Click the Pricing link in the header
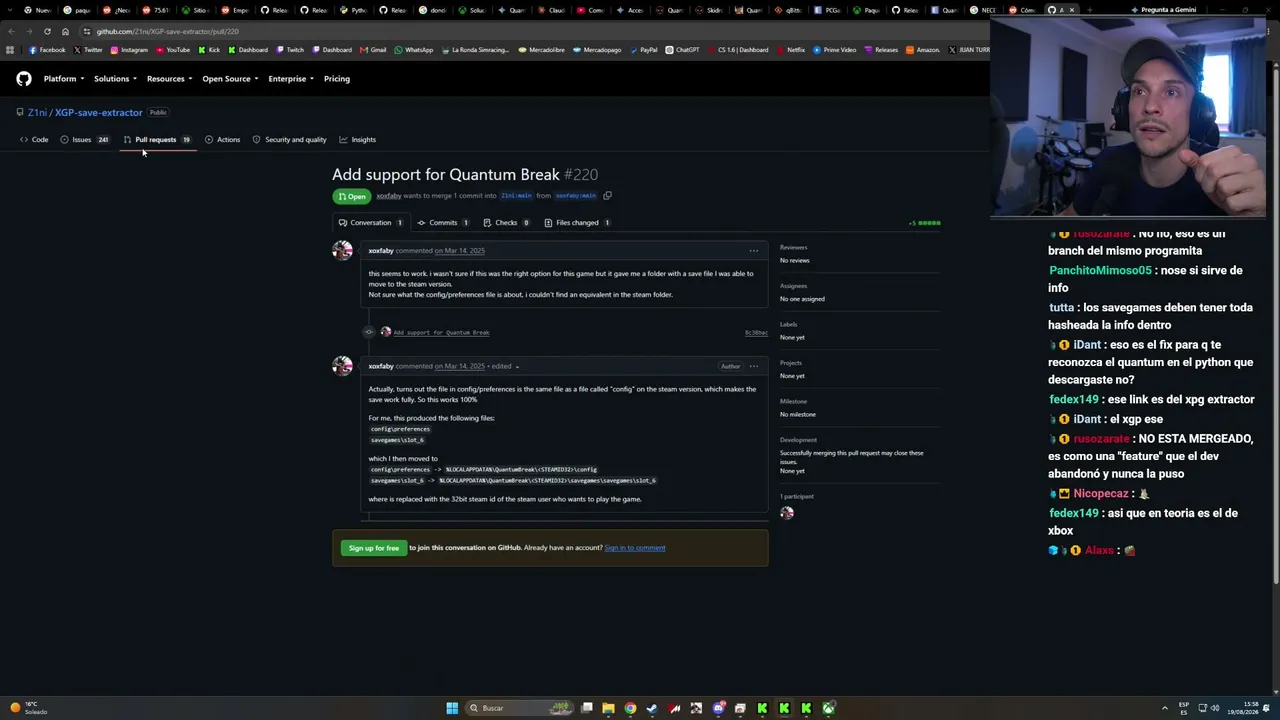The height and width of the screenshot is (720, 1280). [337, 79]
